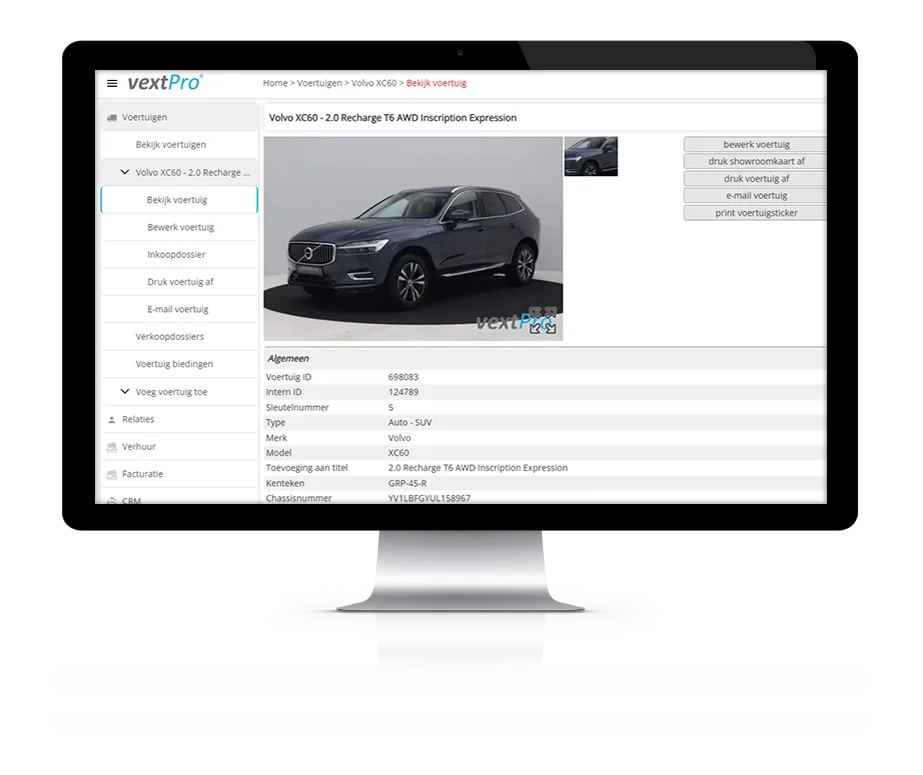Screen dimensions: 923x775
Task: Click the e-mail voertuig button on right
Action: pos(755,196)
